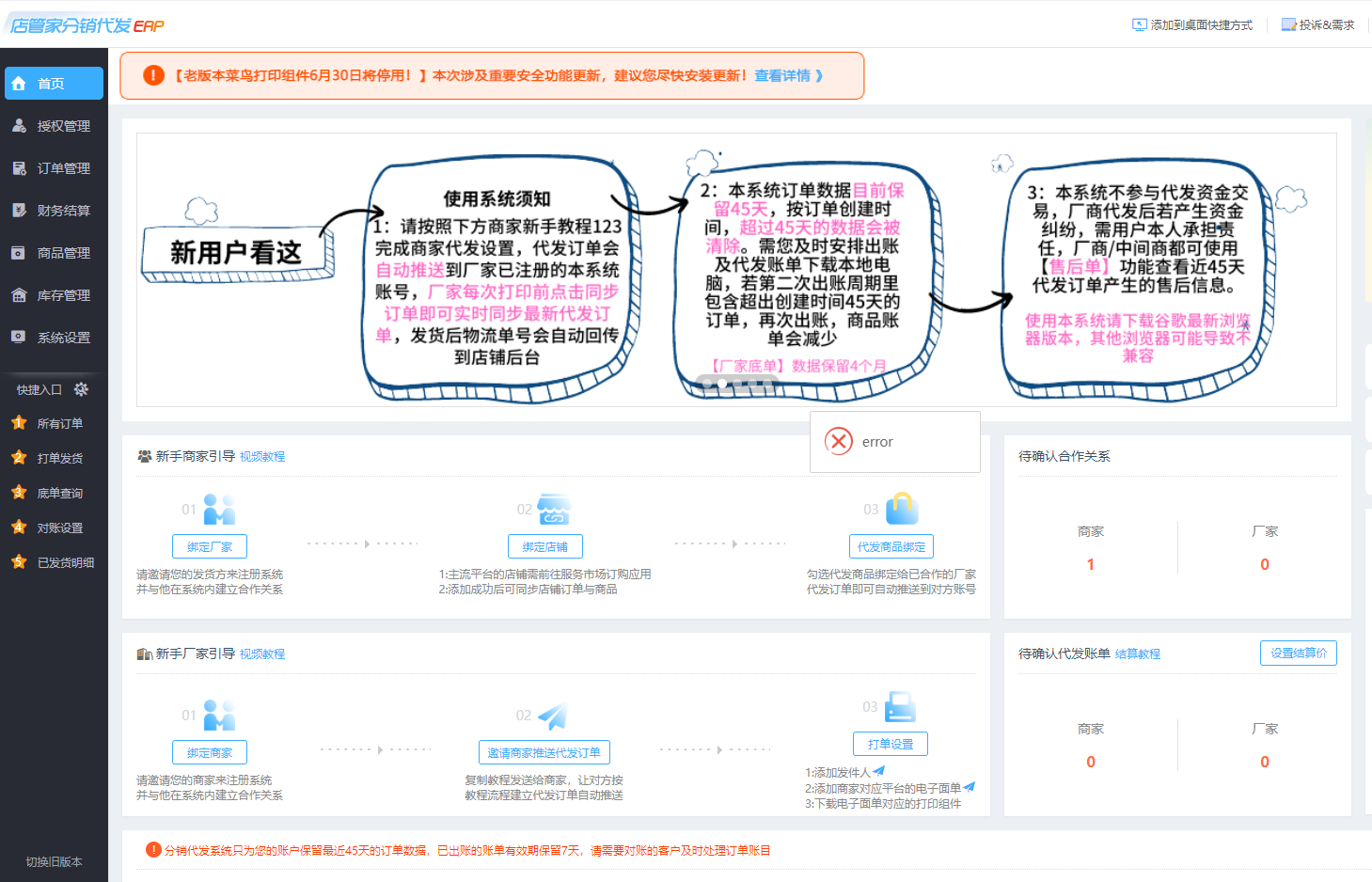Click star number 2 beside 打单发货
The height and width of the screenshot is (882, 1372).
click(19, 458)
